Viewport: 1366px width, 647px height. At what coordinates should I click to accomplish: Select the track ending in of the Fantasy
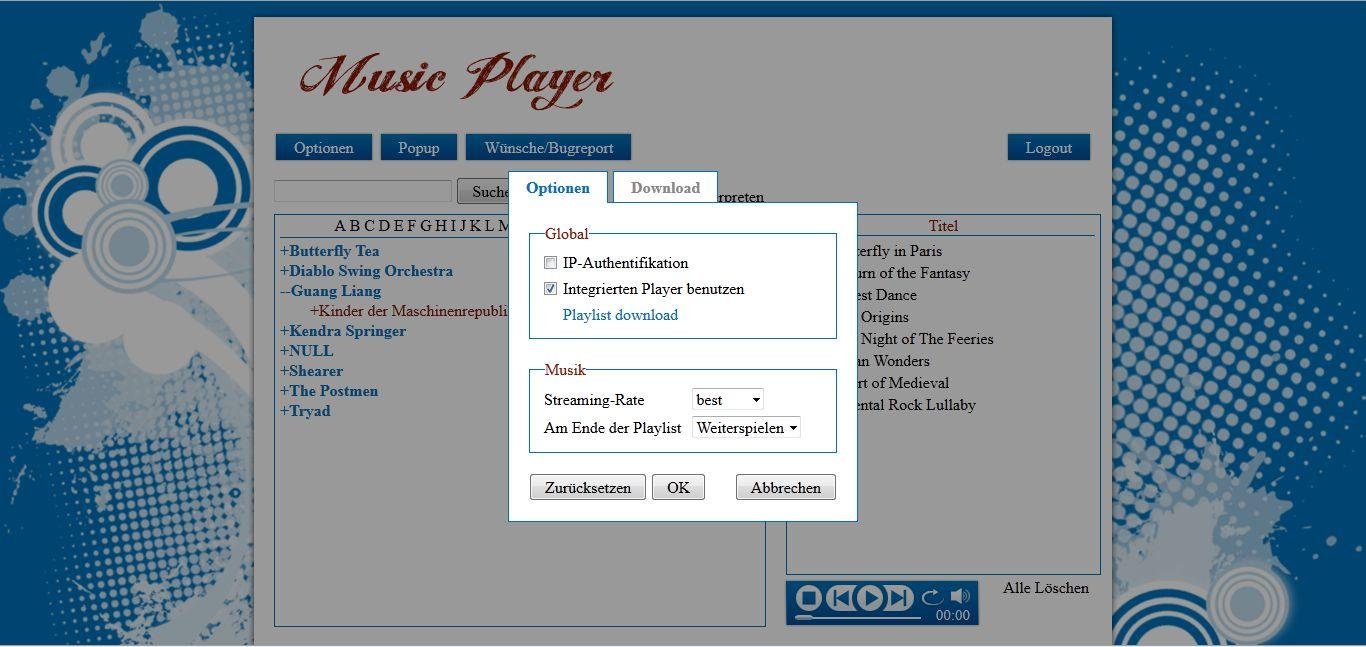914,273
